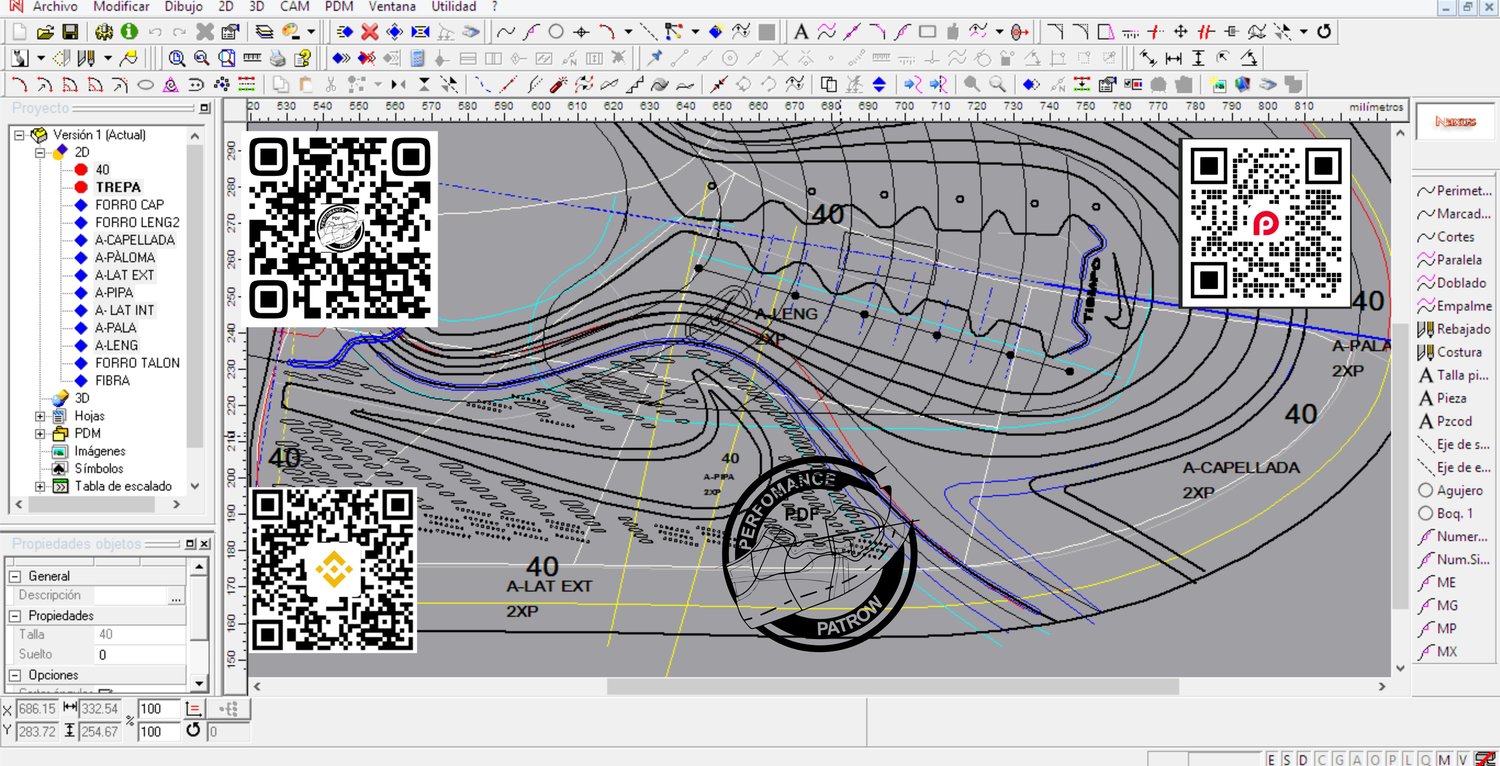Click the four-way move arrows icon
This screenshot has height=766, width=1500.
(x=1180, y=32)
